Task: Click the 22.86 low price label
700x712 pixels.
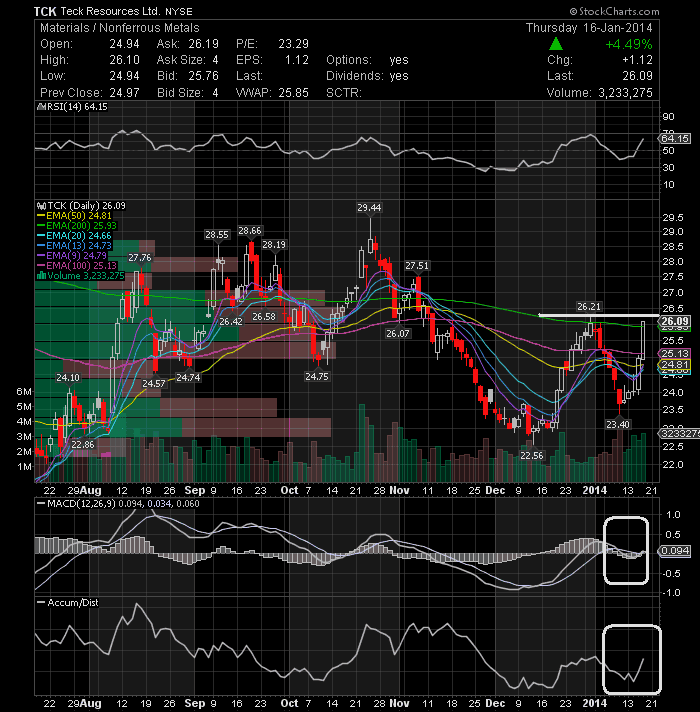Action: (83, 445)
